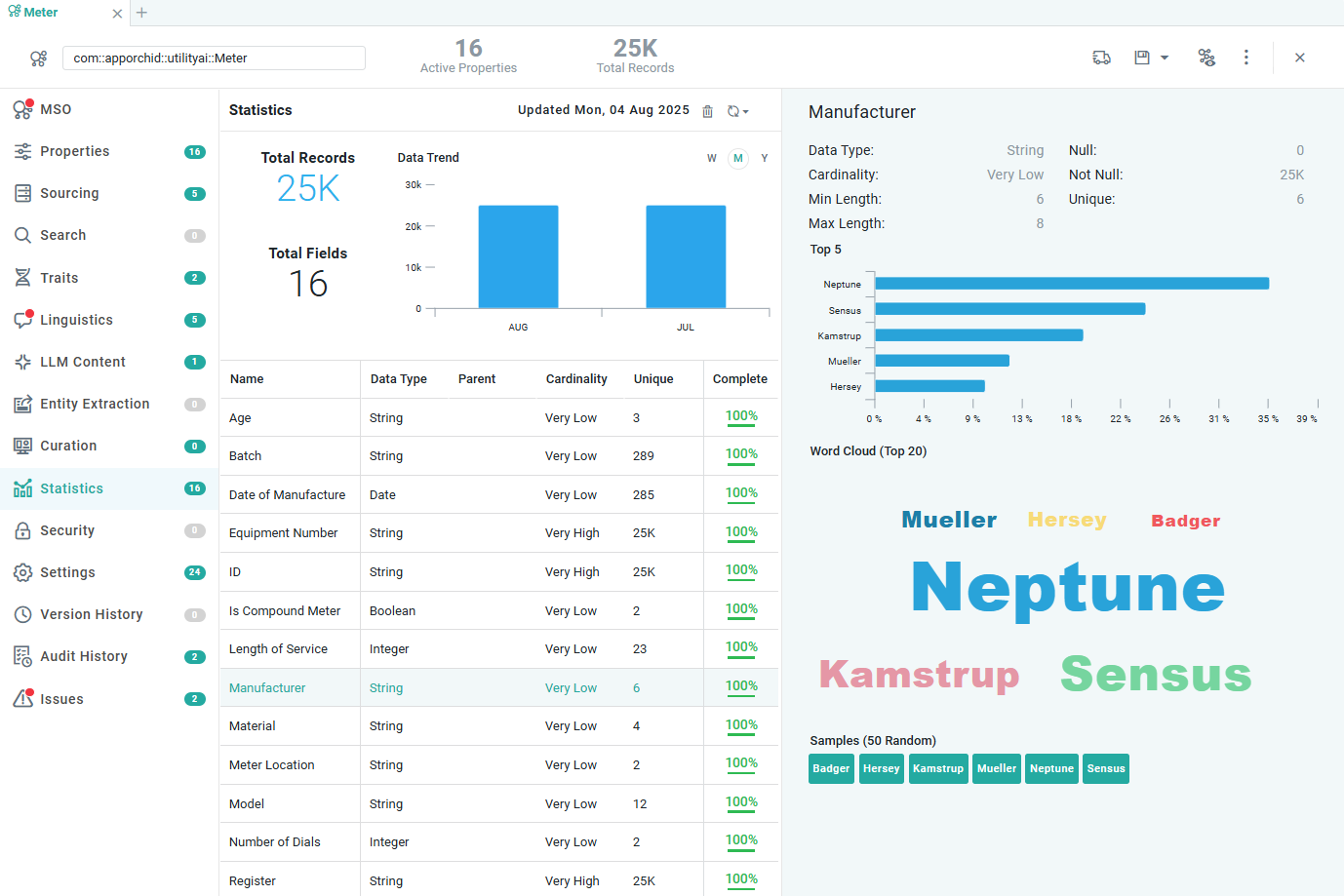Click the Badger sample tag
Viewport: 1344px width, 896px height.
pyautogui.click(x=831, y=768)
